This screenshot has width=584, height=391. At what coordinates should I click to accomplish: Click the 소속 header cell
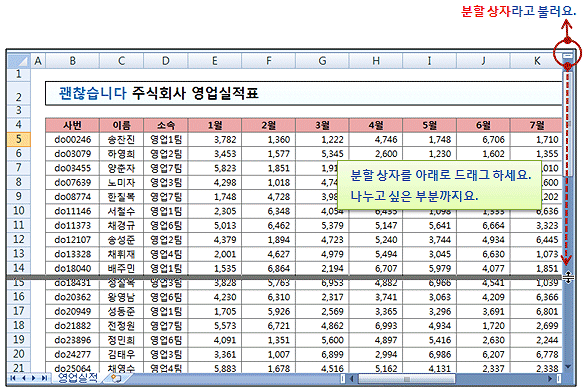(x=166, y=125)
